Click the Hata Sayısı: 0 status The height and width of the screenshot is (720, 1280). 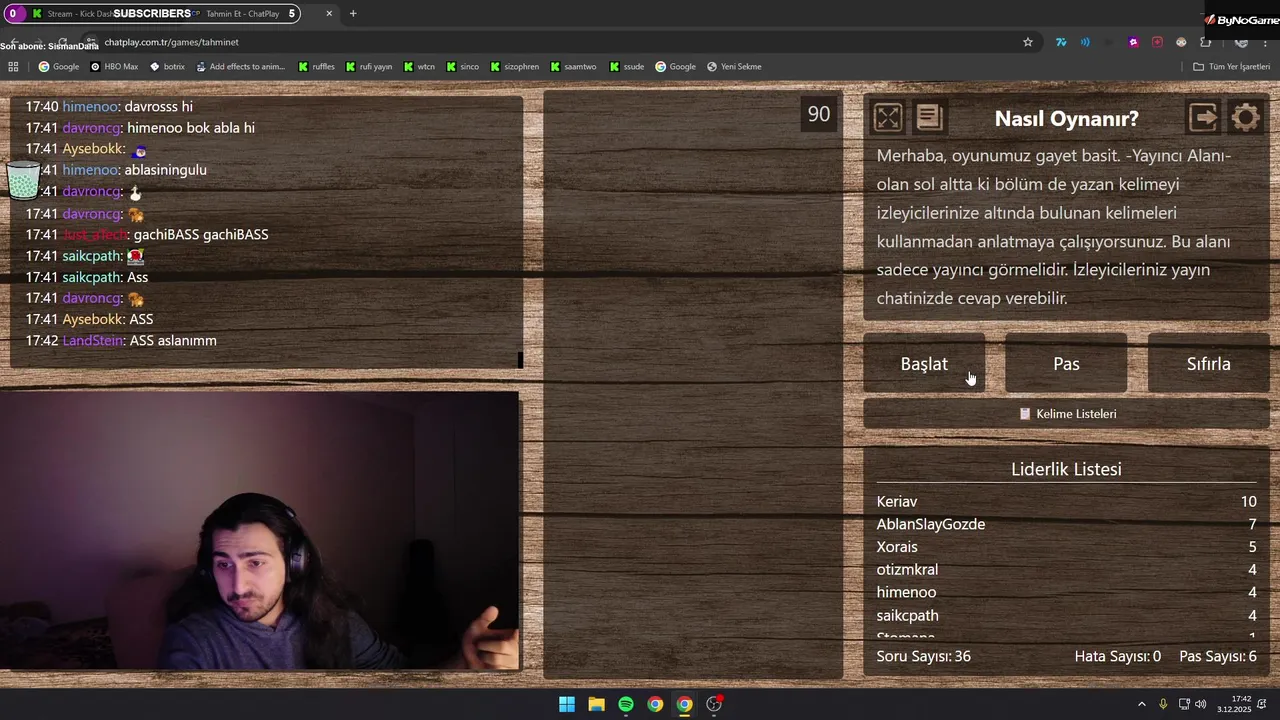pyautogui.click(x=1117, y=657)
